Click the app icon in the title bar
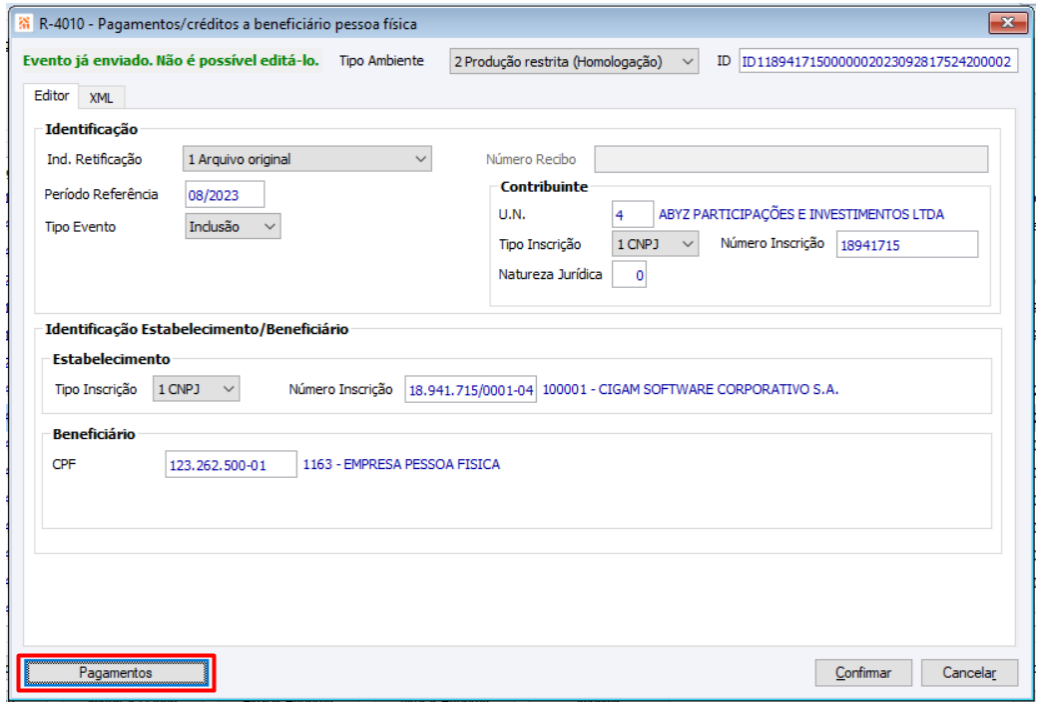Image resolution: width=1042 pixels, height=711 pixels. click(x=24, y=23)
